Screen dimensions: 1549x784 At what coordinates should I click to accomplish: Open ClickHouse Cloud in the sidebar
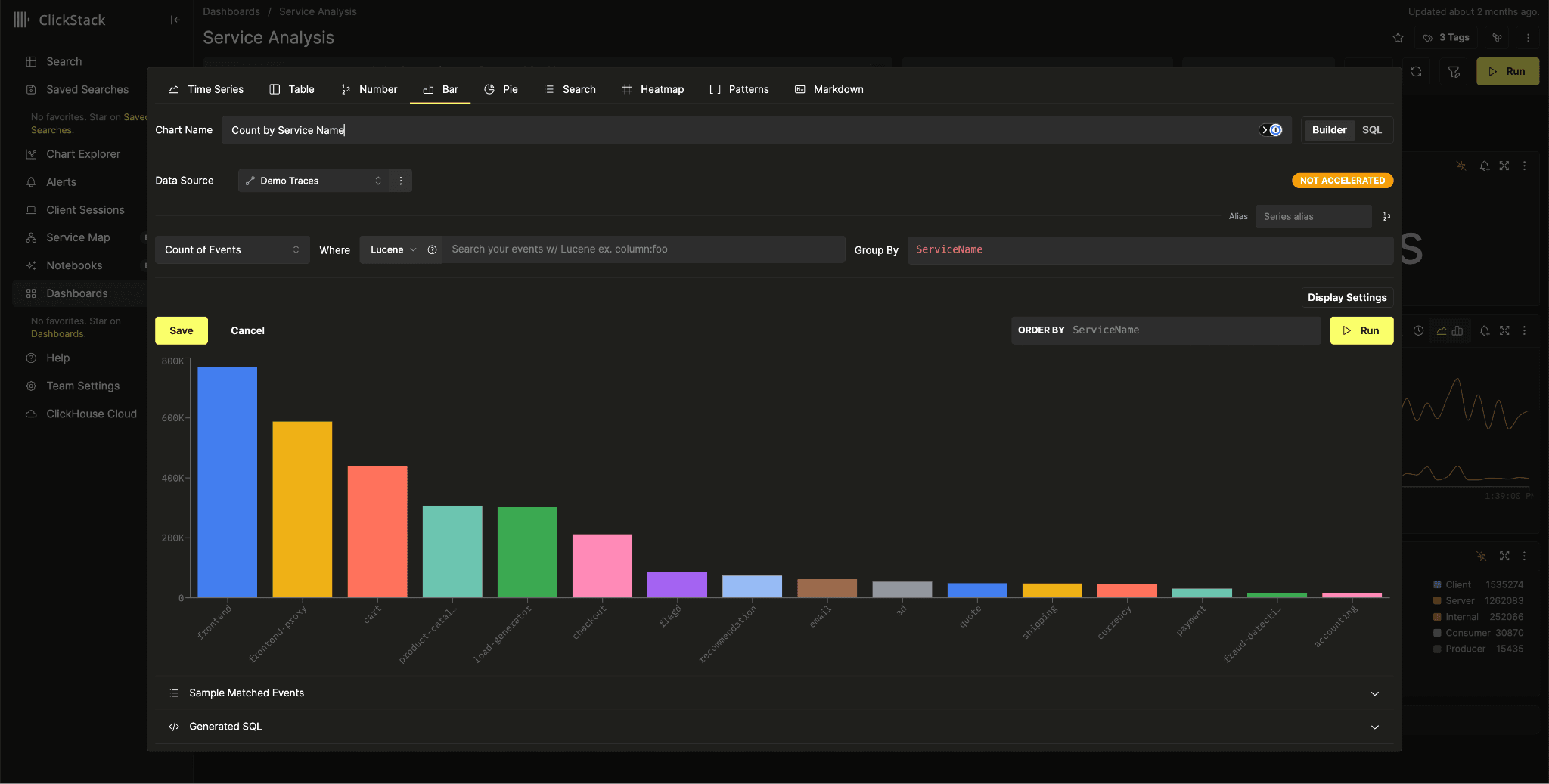click(92, 414)
